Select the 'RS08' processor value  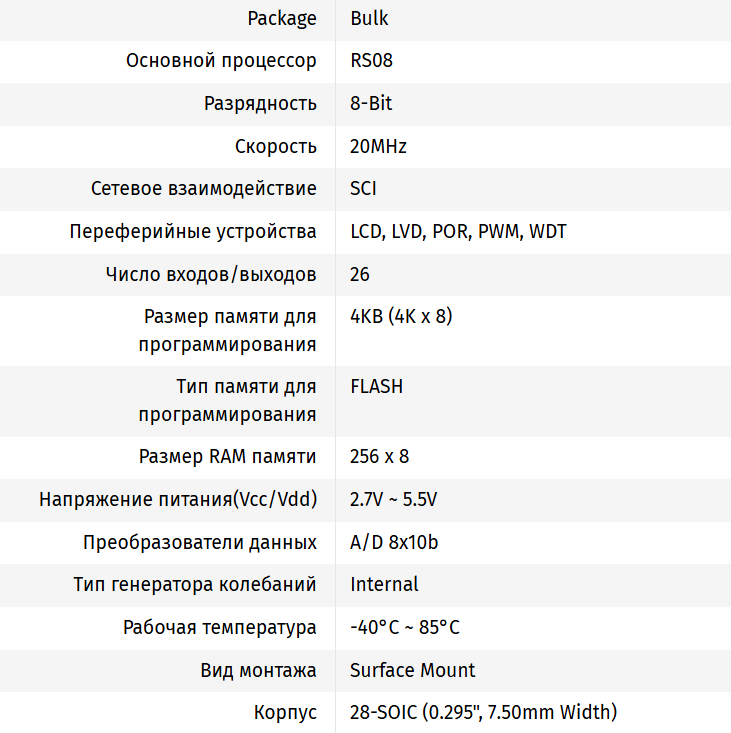click(371, 61)
